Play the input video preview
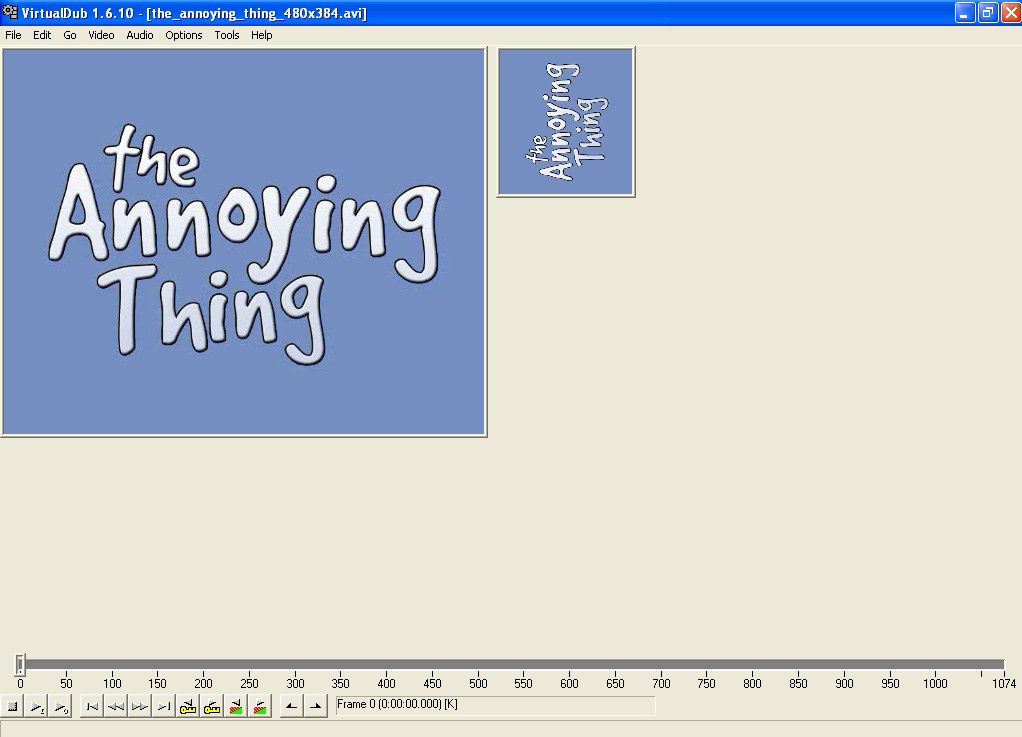 [37, 706]
